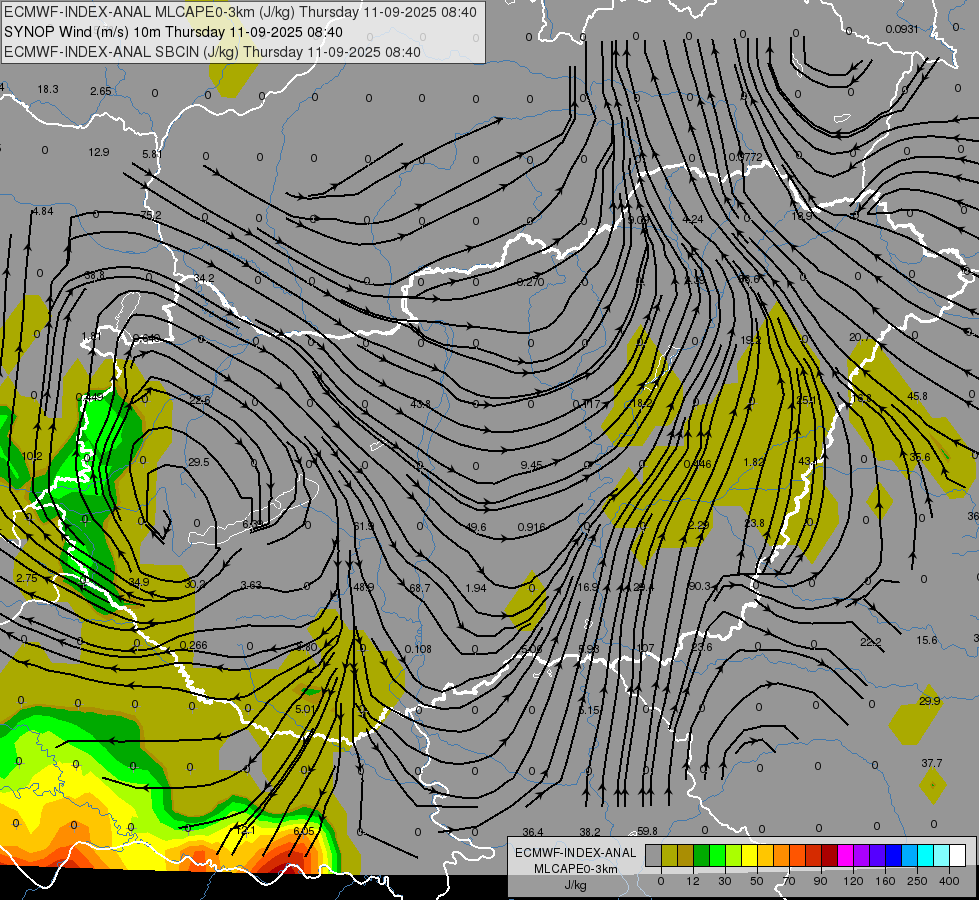Click the map value 43.8

[420, 404]
